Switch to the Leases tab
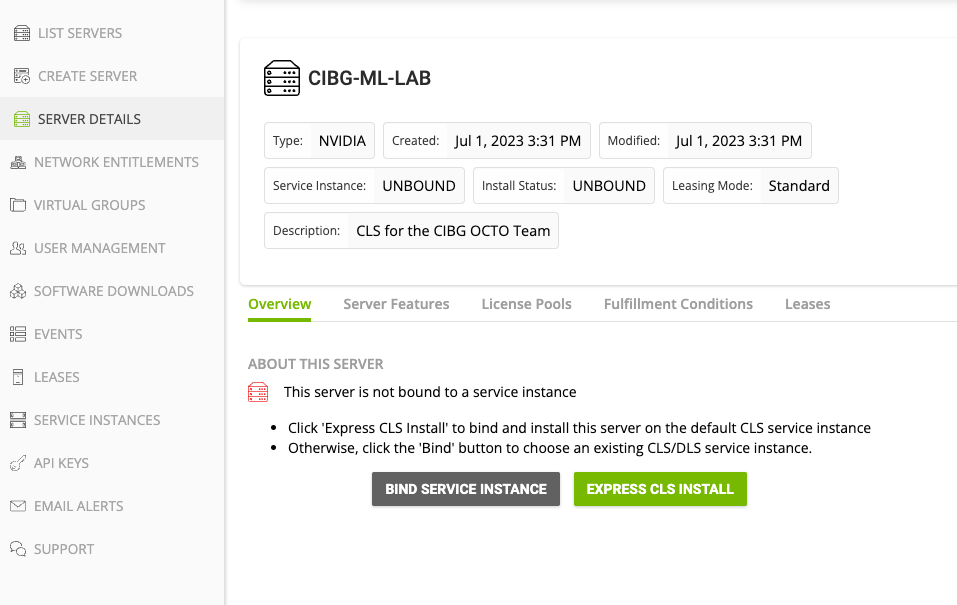The width and height of the screenshot is (957, 605). click(x=807, y=304)
